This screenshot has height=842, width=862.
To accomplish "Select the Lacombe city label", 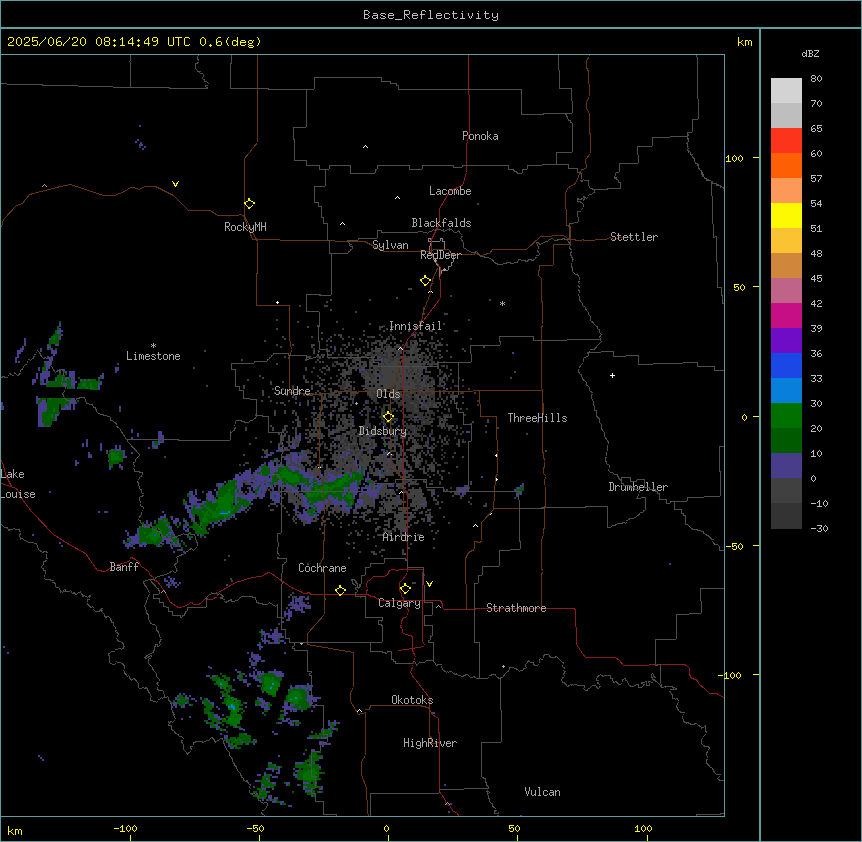I will click(450, 191).
